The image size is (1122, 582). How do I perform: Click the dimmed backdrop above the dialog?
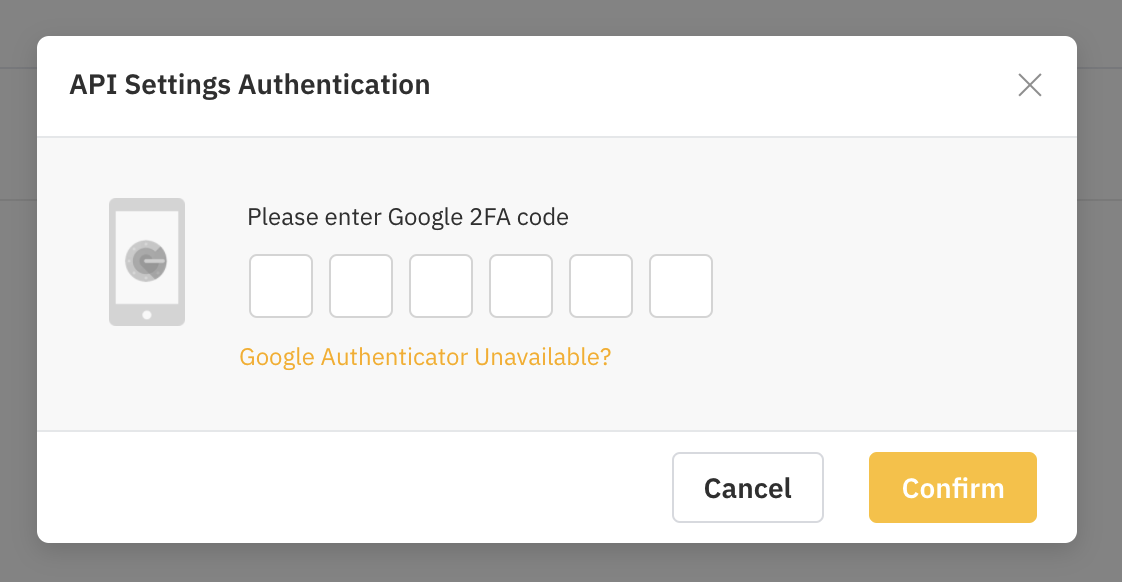click(x=561, y=17)
